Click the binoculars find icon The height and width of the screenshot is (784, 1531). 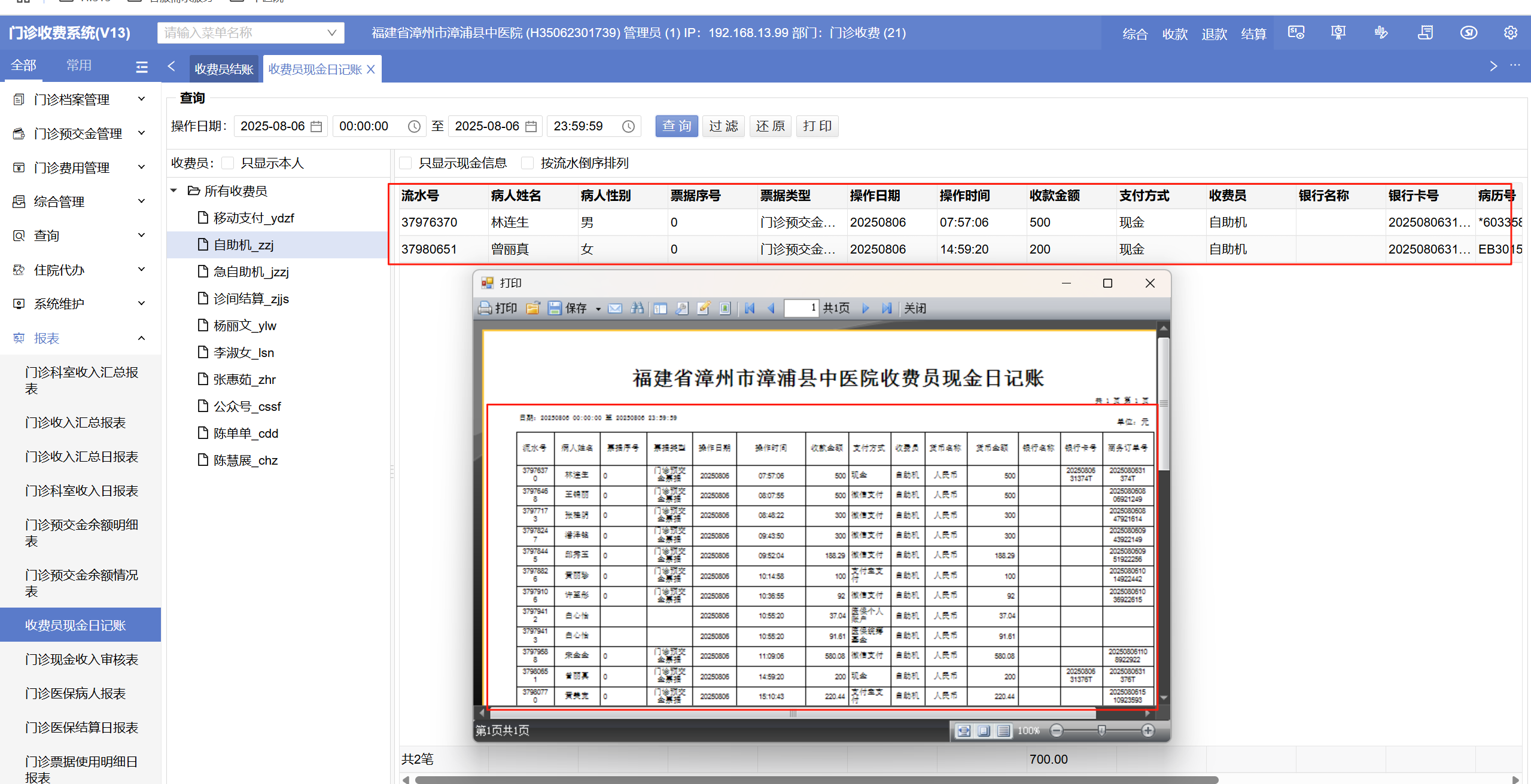pos(637,308)
